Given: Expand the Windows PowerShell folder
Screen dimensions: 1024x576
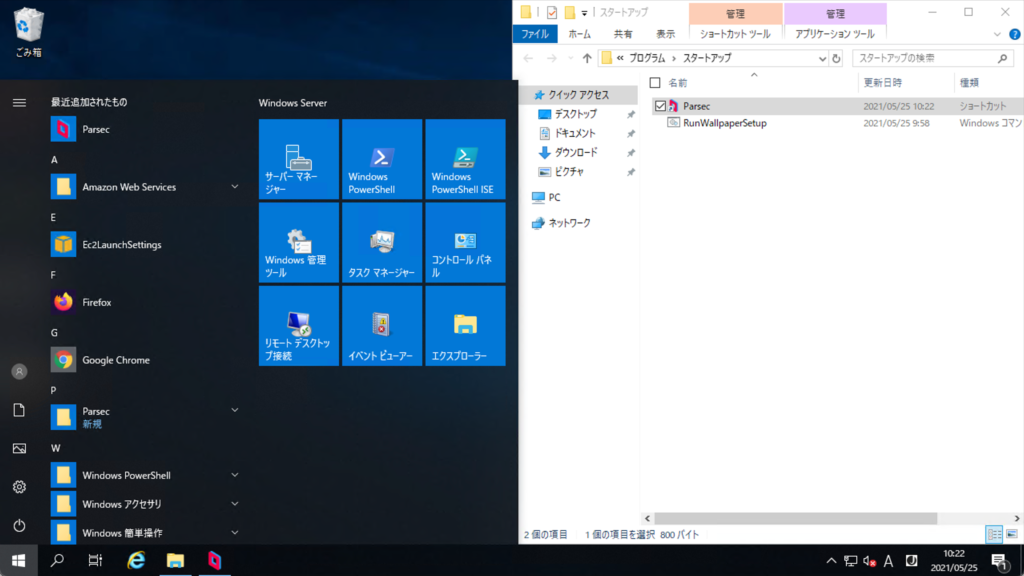Looking at the screenshot, I should coord(234,475).
